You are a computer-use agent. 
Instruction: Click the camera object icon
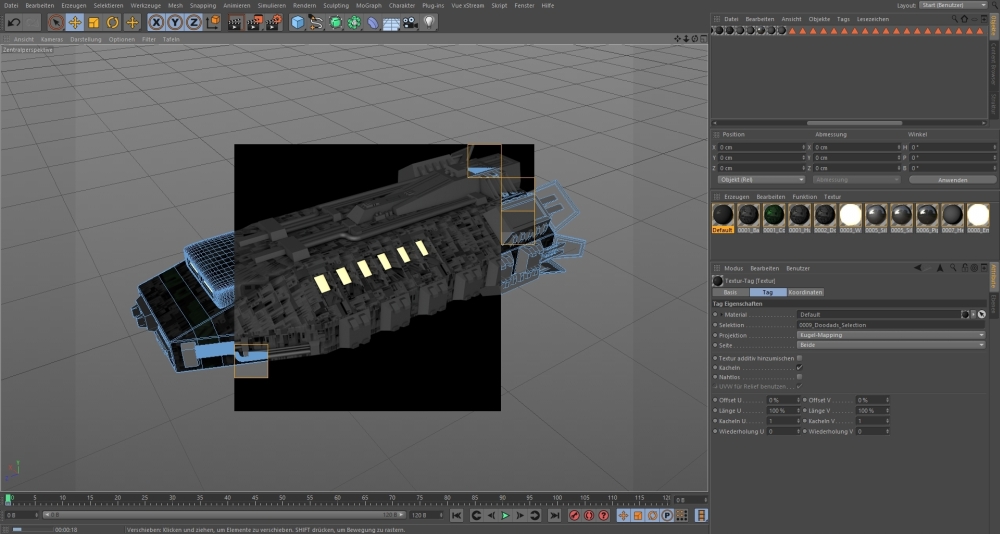tap(410, 22)
